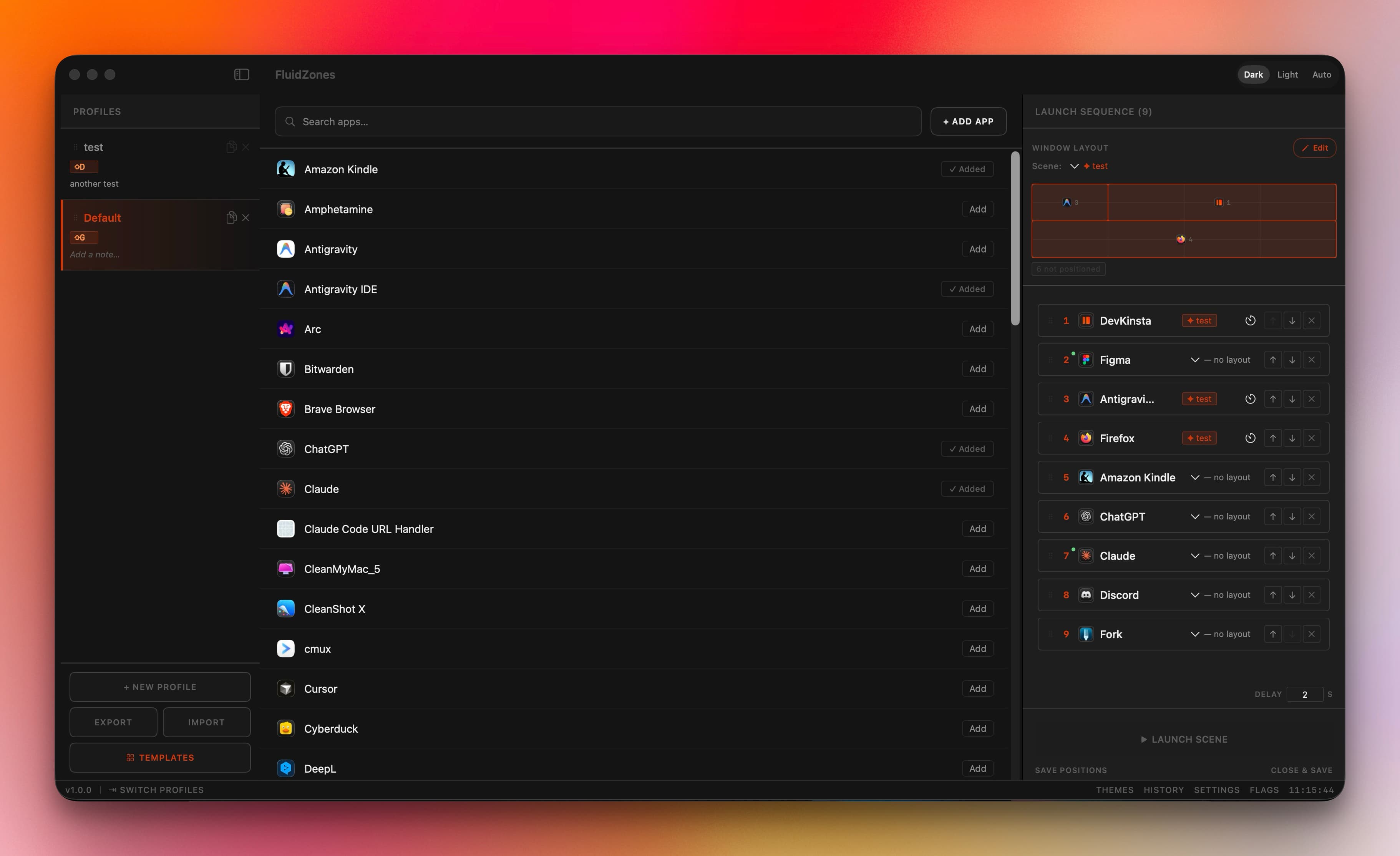The image size is (1400, 856).
Task: Click the test layout tag on Firefox
Action: pos(1199,438)
